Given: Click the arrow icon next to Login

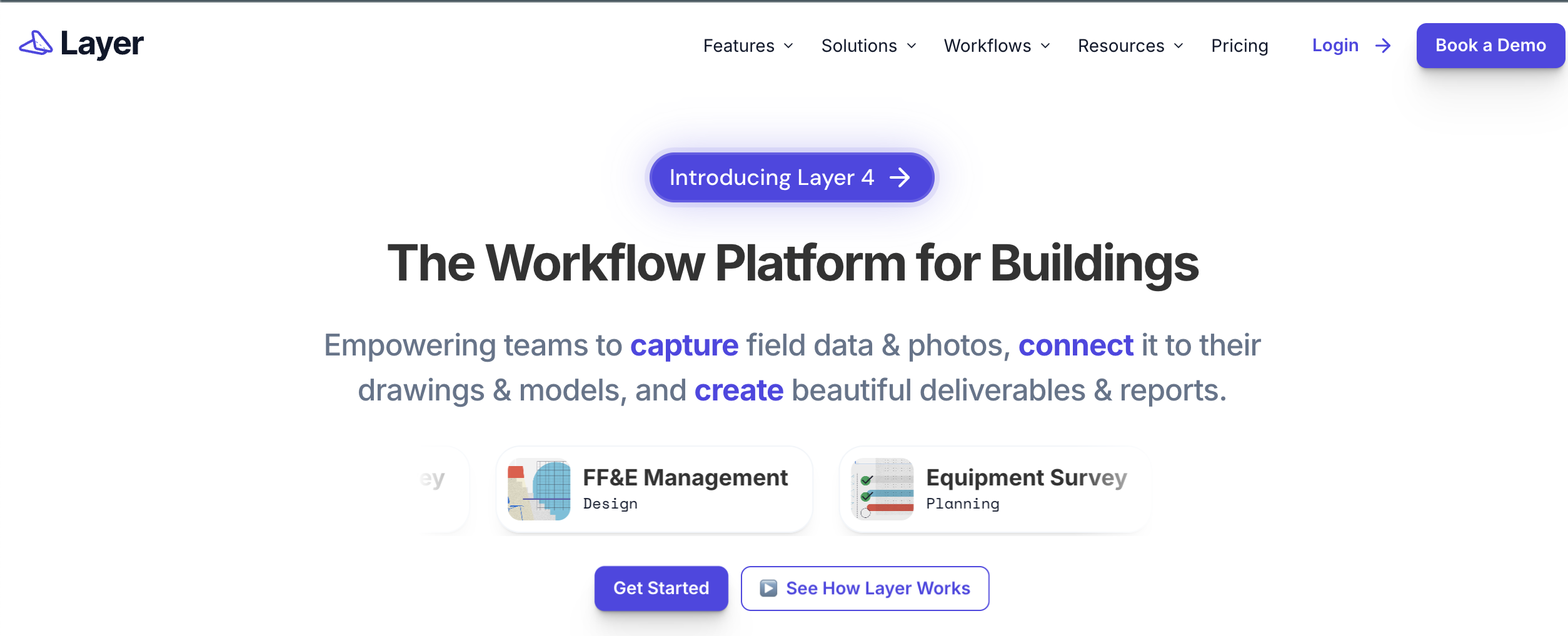Looking at the screenshot, I should coord(1383,46).
